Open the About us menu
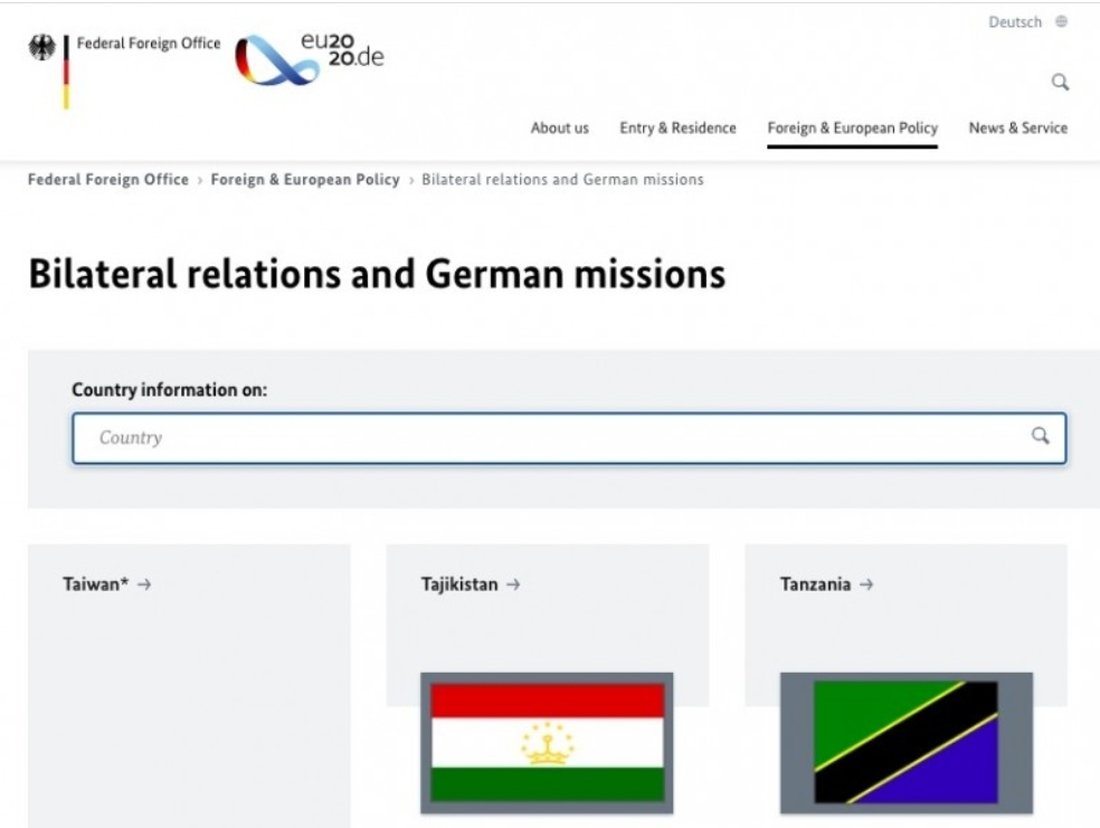The width and height of the screenshot is (1100, 828). pos(559,128)
